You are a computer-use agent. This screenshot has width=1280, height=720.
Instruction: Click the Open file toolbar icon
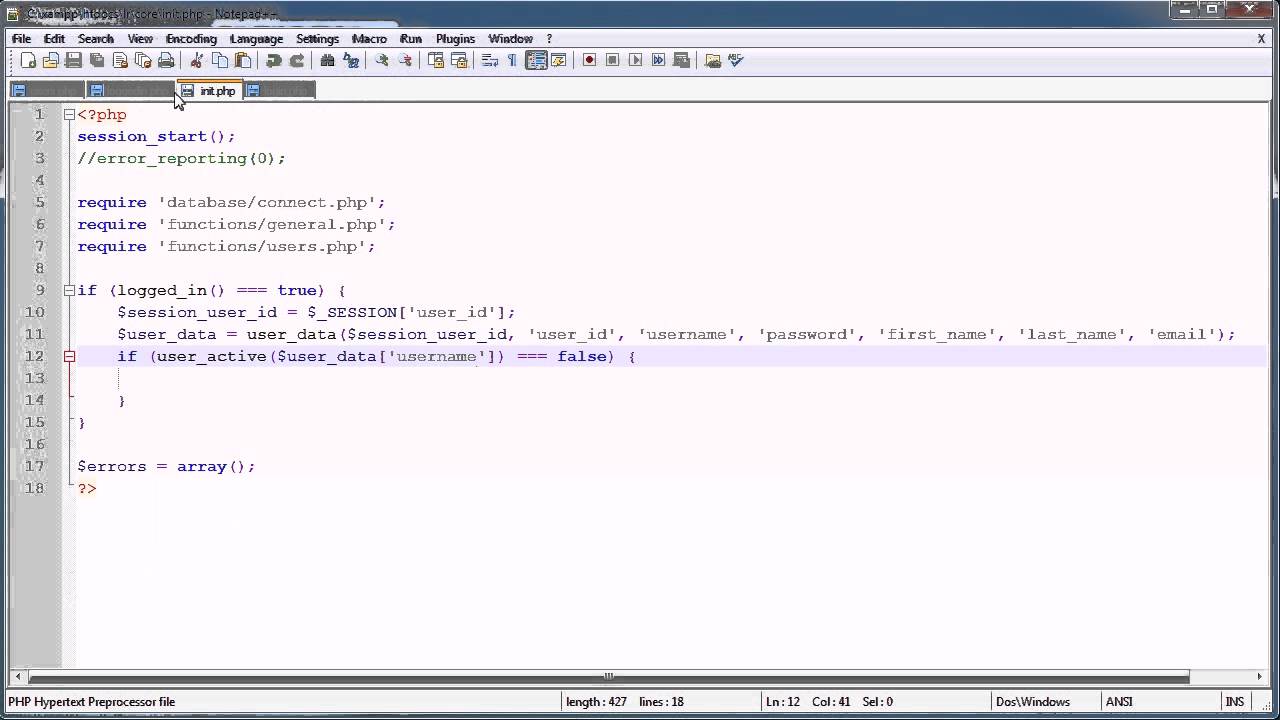51,61
